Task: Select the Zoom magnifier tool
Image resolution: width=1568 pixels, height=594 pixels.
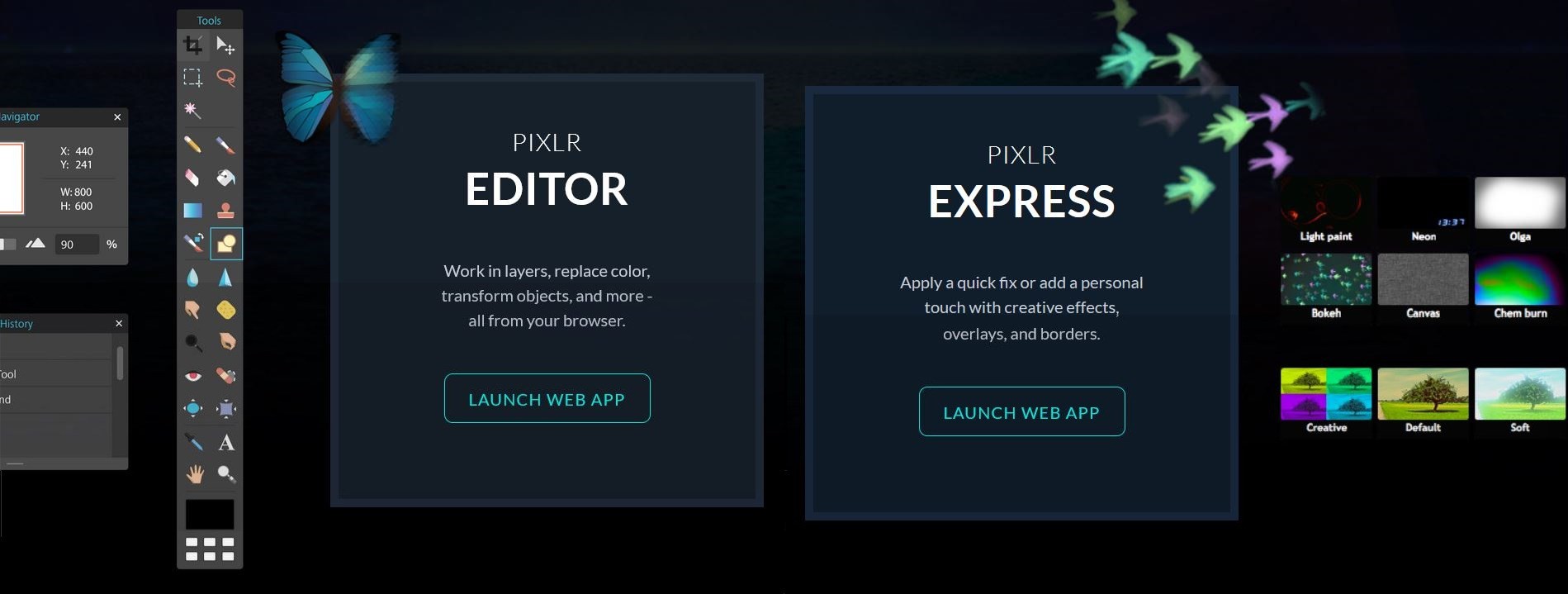Action: tap(225, 474)
